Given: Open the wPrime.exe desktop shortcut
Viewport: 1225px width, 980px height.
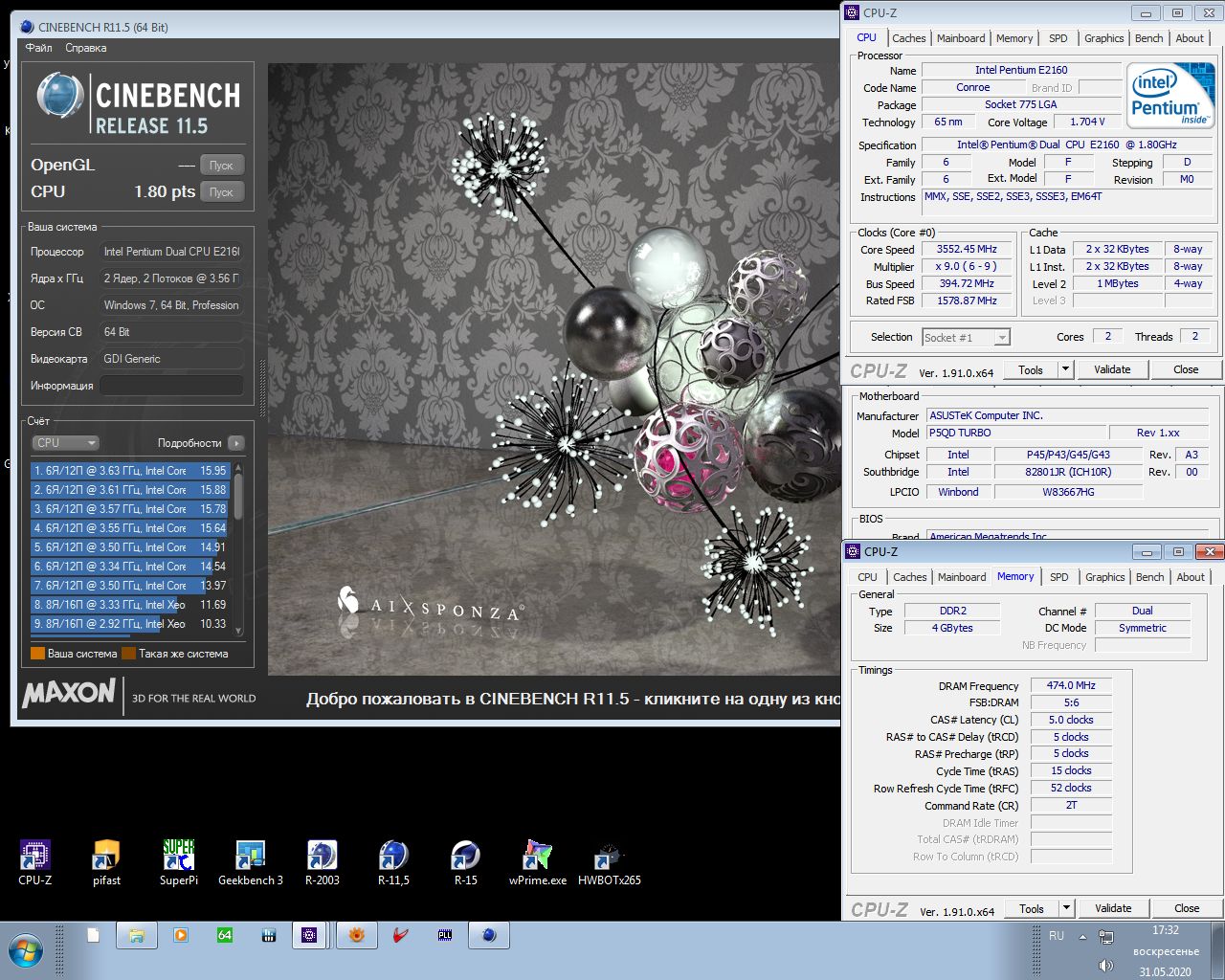Looking at the screenshot, I should click(538, 861).
